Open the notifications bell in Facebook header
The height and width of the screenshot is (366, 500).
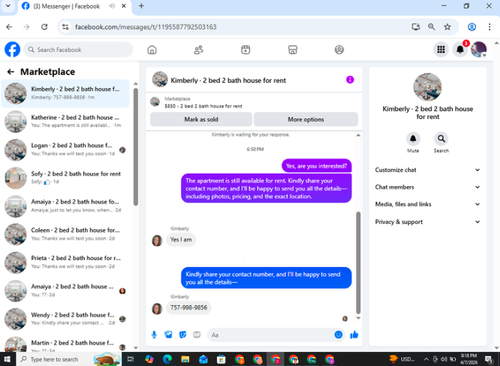(460, 50)
